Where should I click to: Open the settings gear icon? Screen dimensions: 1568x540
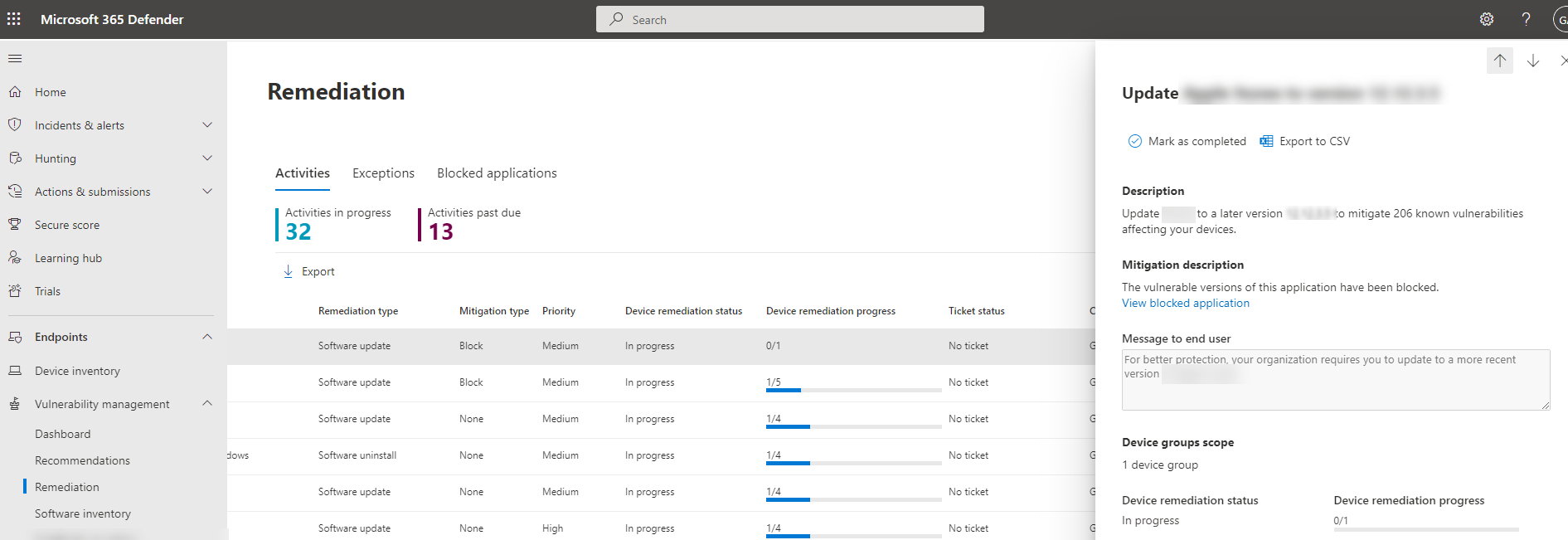pyautogui.click(x=1487, y=19)
